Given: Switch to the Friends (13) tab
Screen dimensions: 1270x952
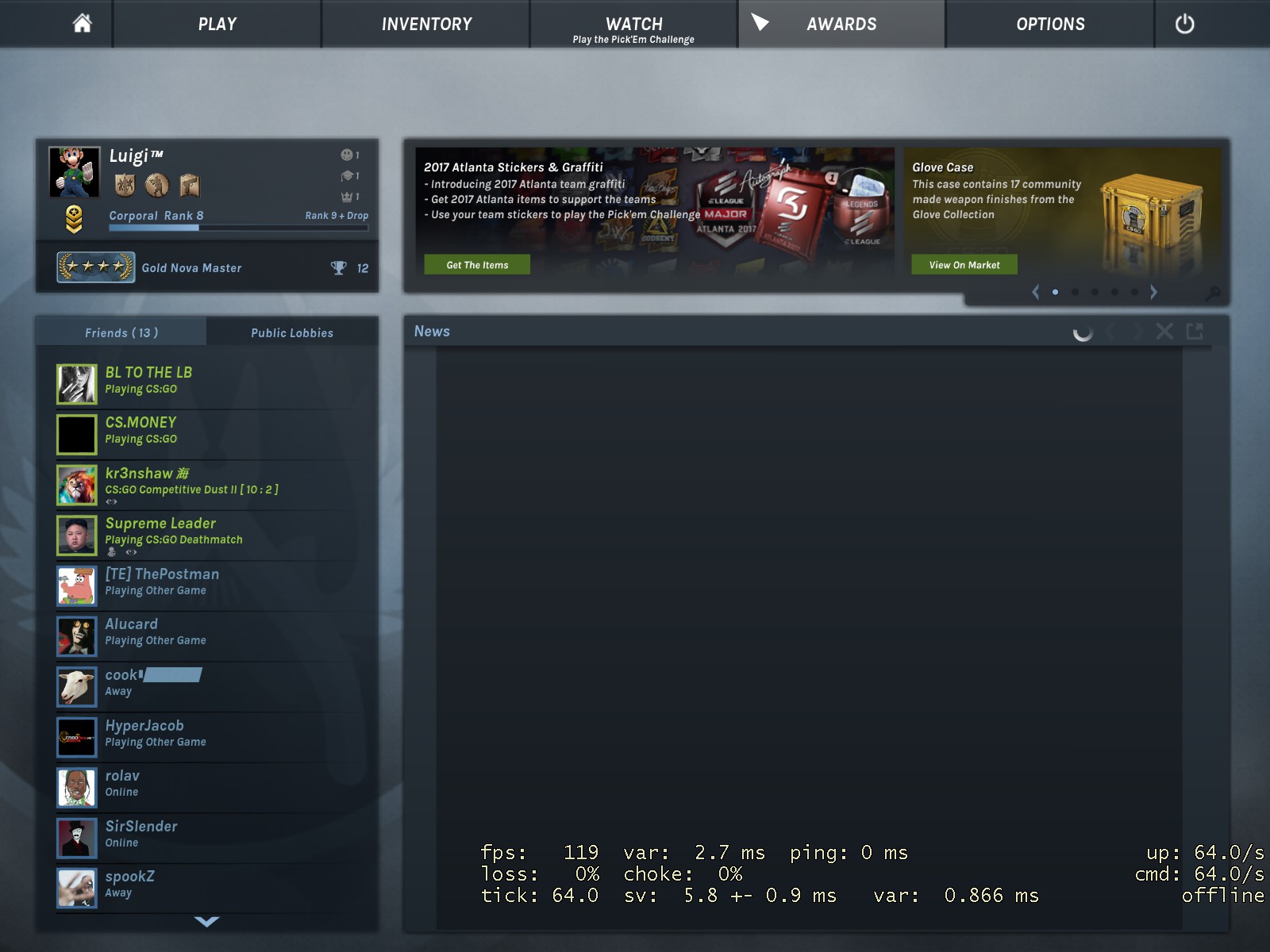Looking at the screenshot, I should (x=121, y=332).
